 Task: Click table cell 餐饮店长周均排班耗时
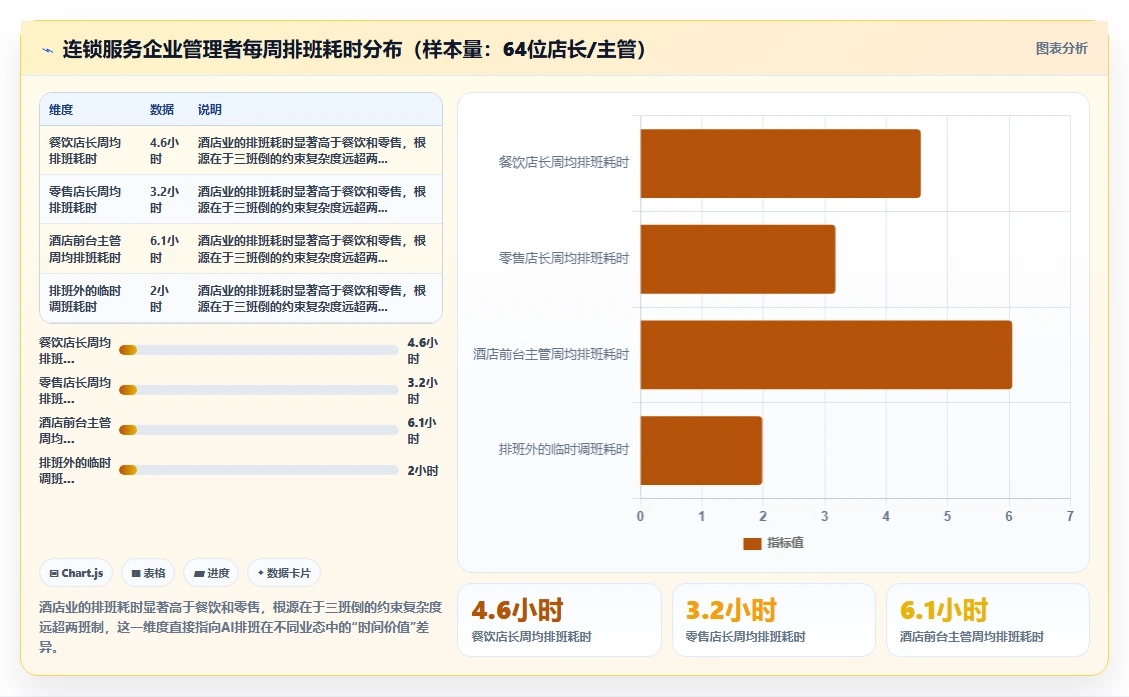pos(85,150)
